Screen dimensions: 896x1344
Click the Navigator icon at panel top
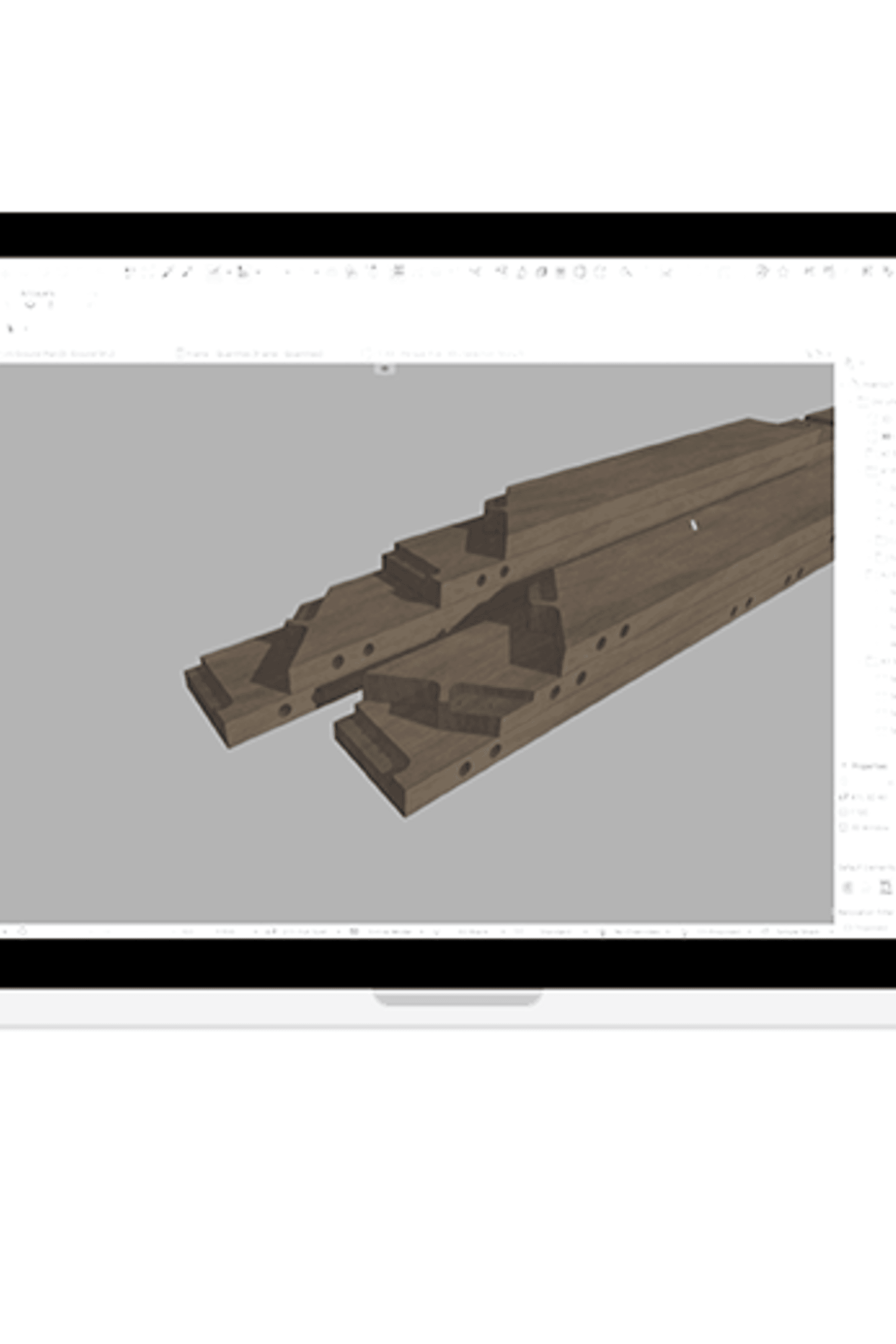pos(850,362)
